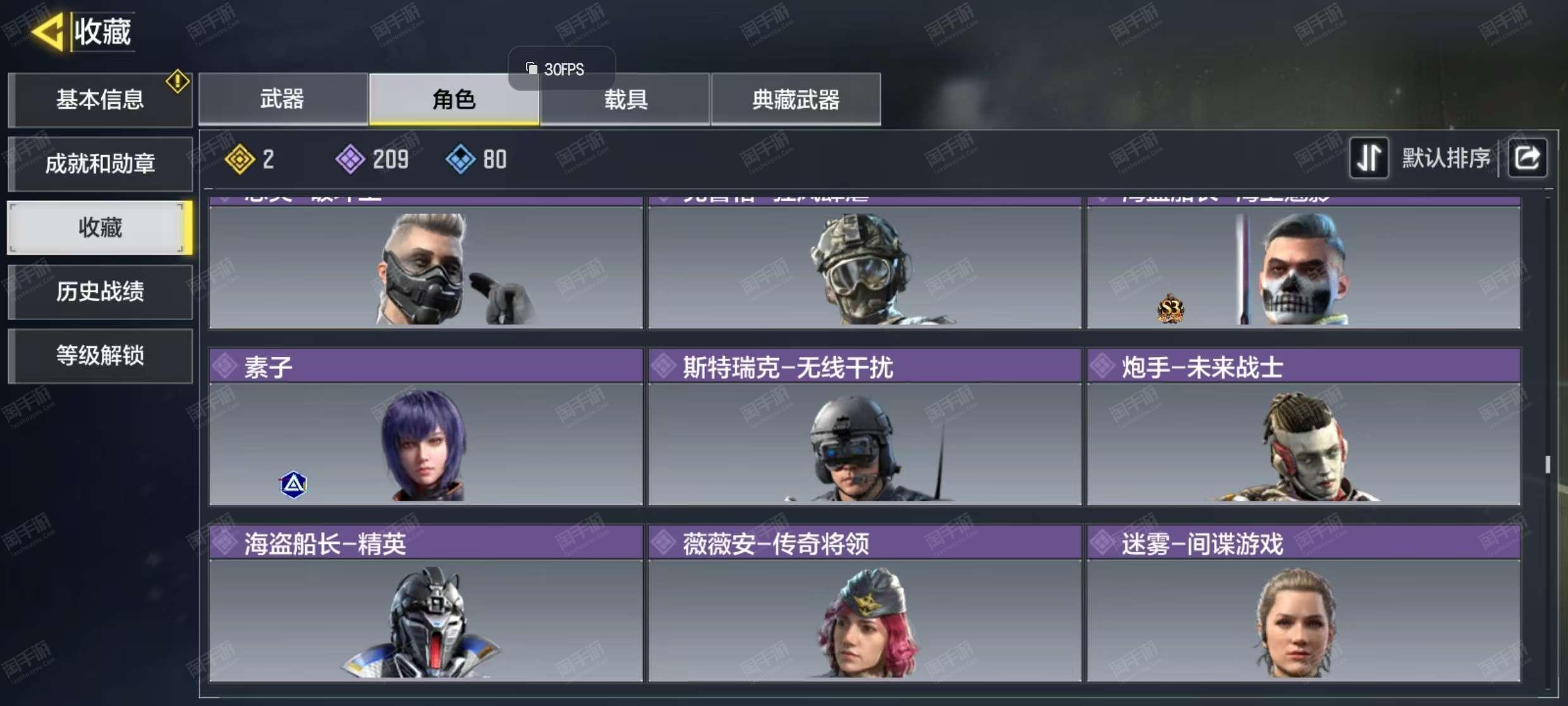Open 成就和勋章 in the sidebar

point(100,164)
